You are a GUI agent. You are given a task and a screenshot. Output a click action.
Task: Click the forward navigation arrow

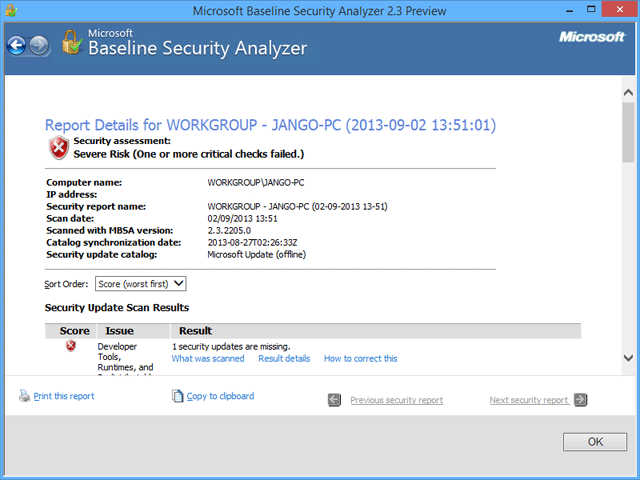pos(39,46)
